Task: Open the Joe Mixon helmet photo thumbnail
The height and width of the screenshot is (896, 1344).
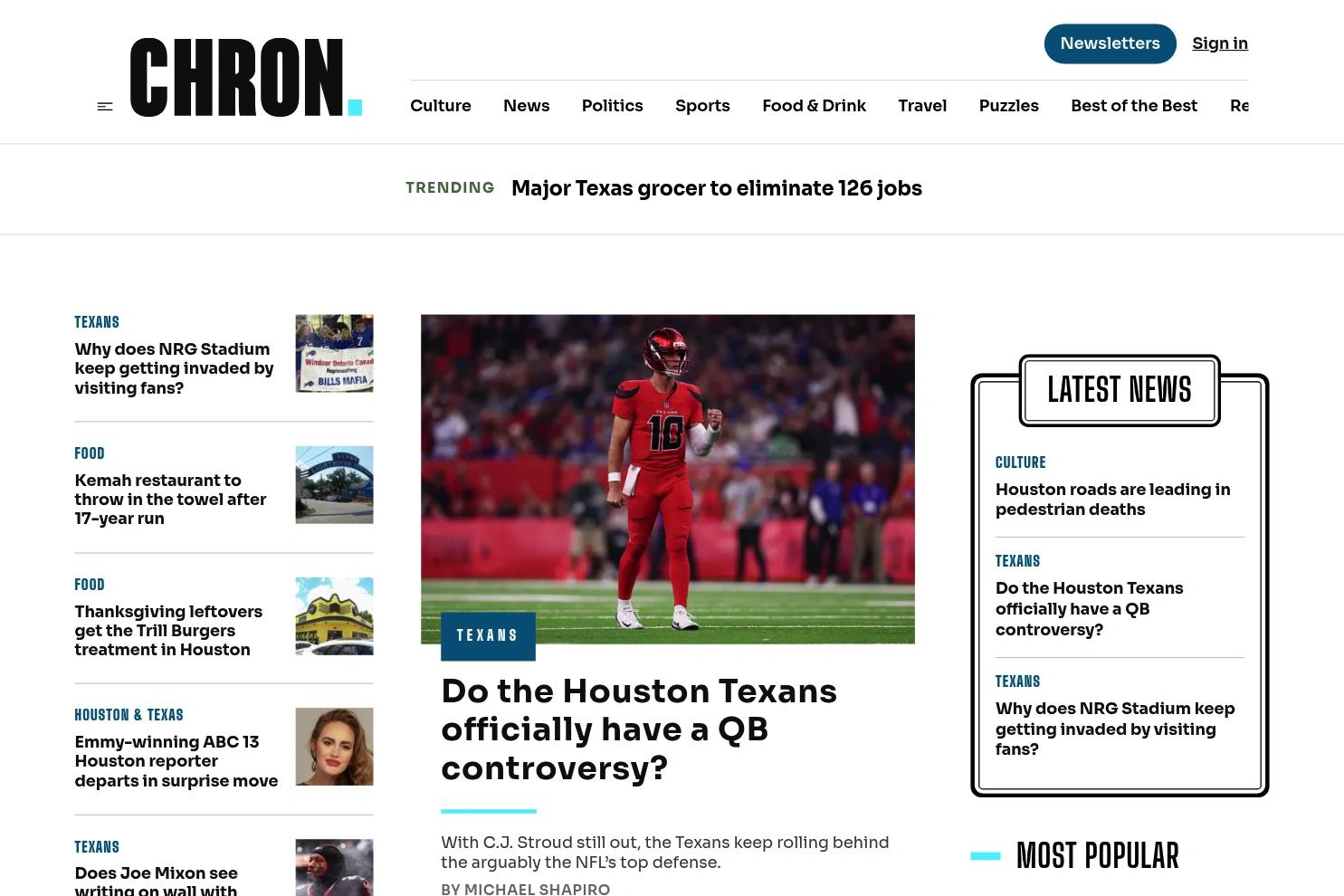Action: (x=334, y=868)
